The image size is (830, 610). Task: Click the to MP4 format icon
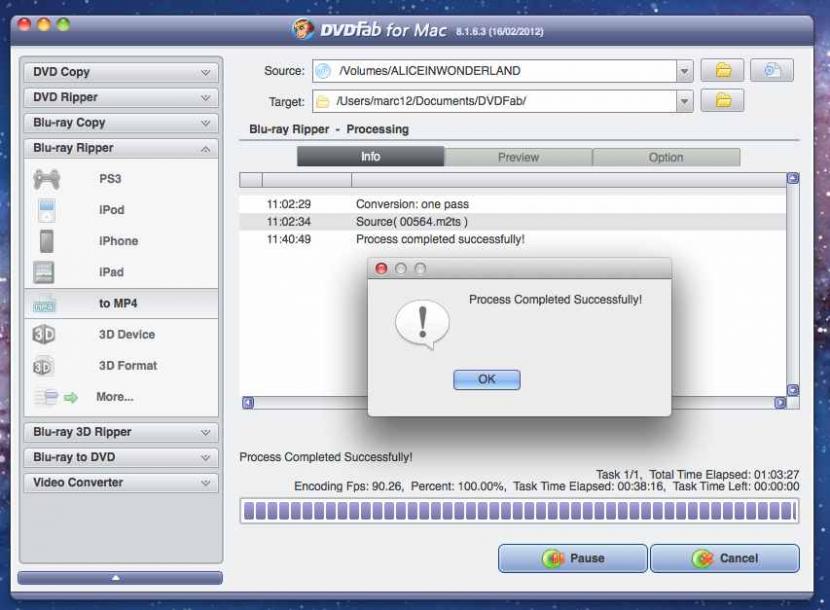(x=44, y=304)
